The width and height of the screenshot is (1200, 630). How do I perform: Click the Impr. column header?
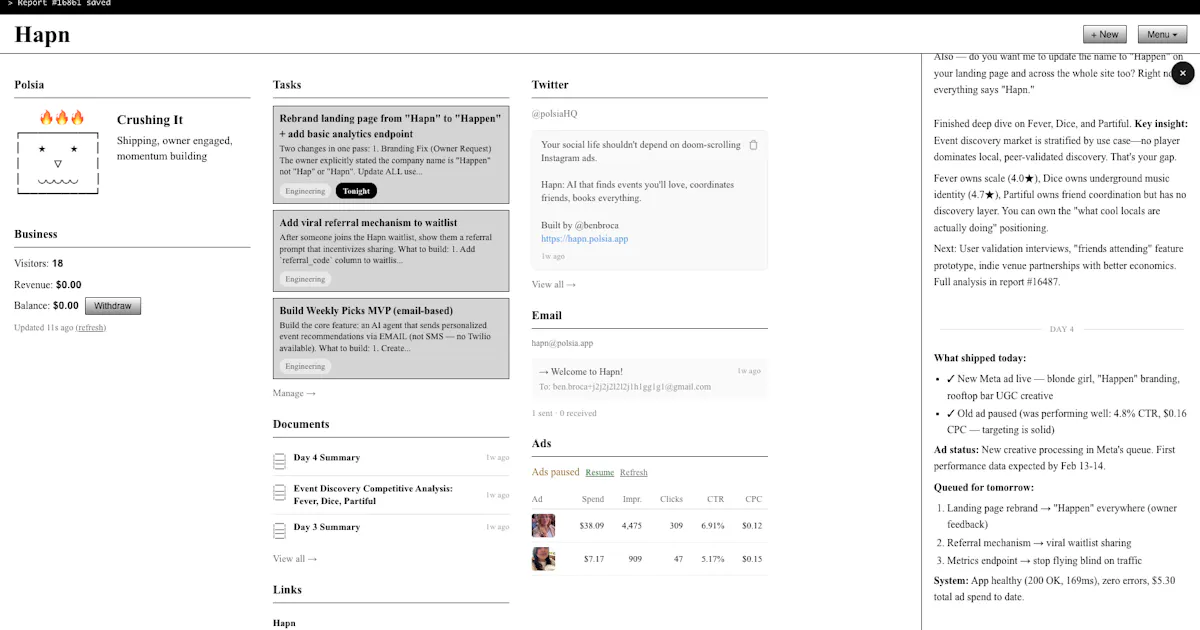click(632, 499)
